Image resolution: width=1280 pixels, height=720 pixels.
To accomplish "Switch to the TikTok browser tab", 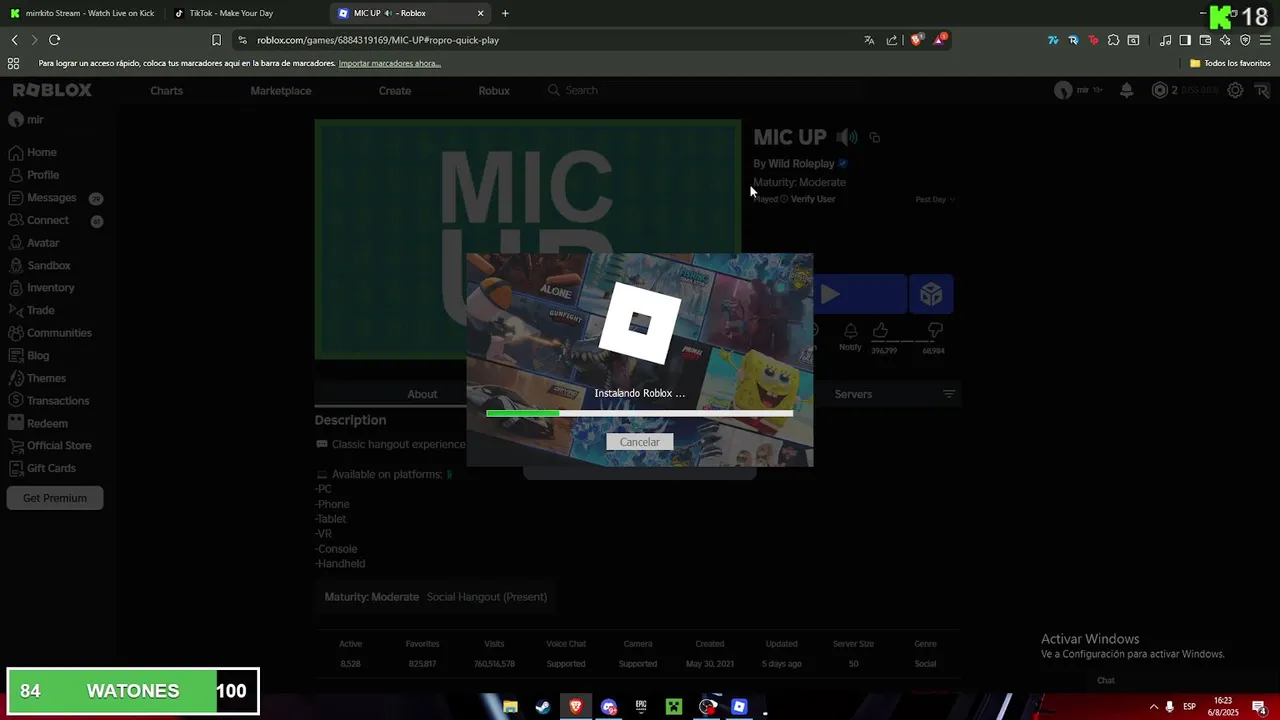I will click(x=246, y=13).
